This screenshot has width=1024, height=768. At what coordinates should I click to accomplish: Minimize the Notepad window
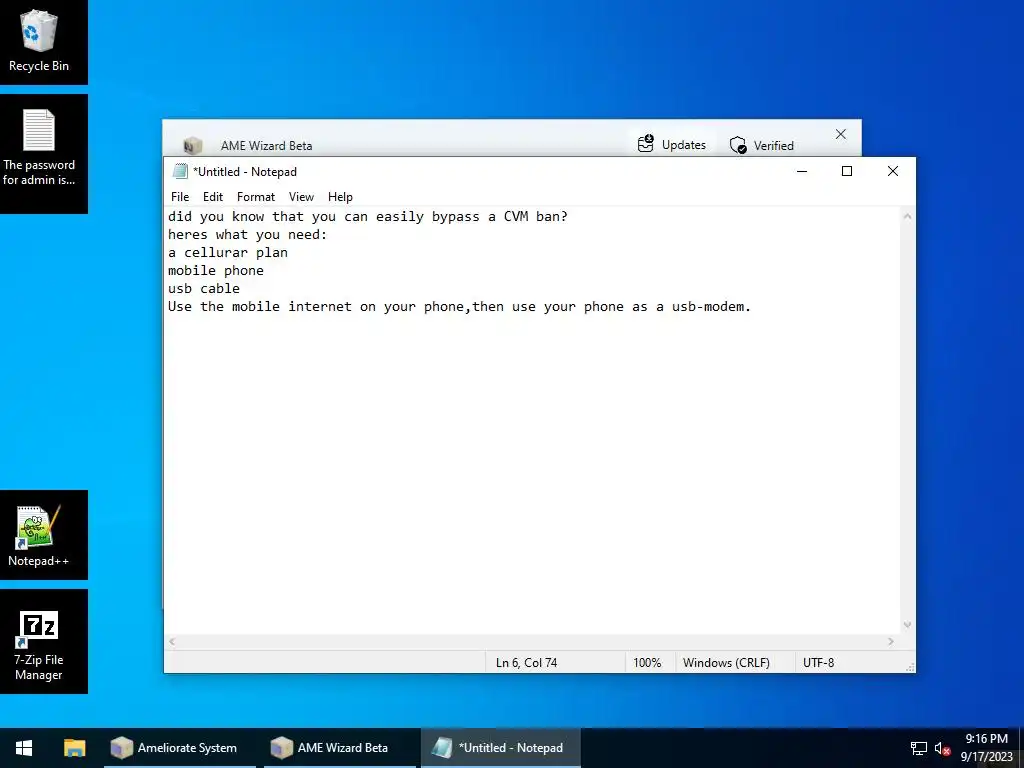click(802, 171)
